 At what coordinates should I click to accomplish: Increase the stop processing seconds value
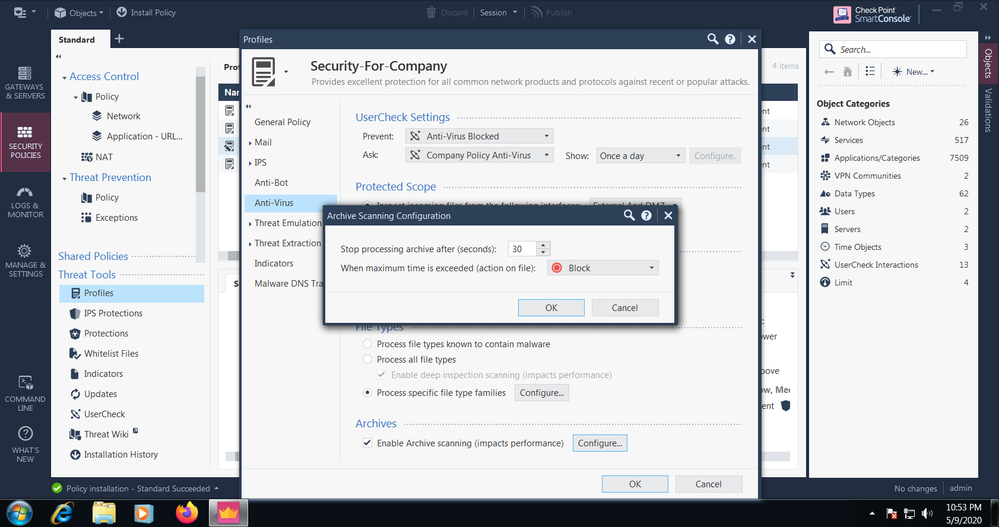tap(543, 245)
